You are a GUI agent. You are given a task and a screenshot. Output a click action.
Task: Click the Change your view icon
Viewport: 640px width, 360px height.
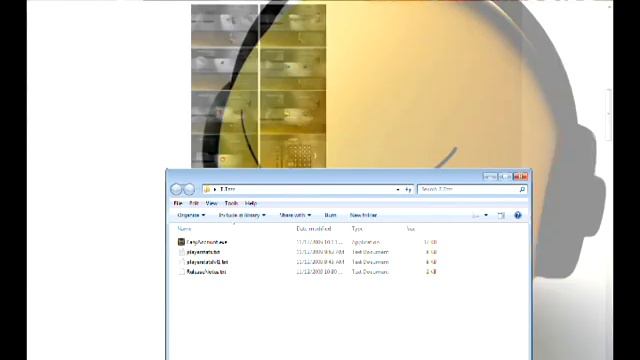point(476,216)
